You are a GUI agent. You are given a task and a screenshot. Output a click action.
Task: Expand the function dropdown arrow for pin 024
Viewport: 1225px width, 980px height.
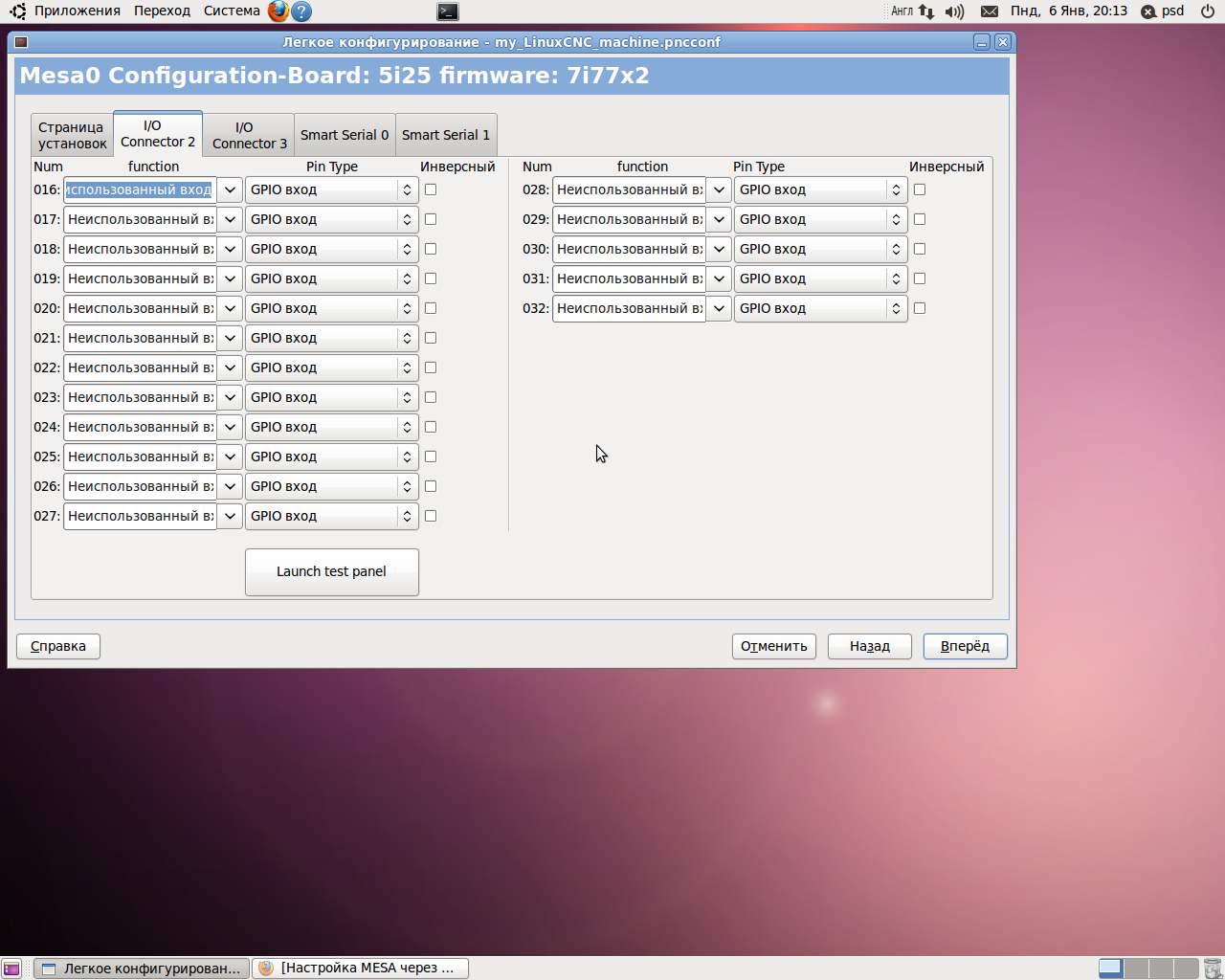[230, 427]
